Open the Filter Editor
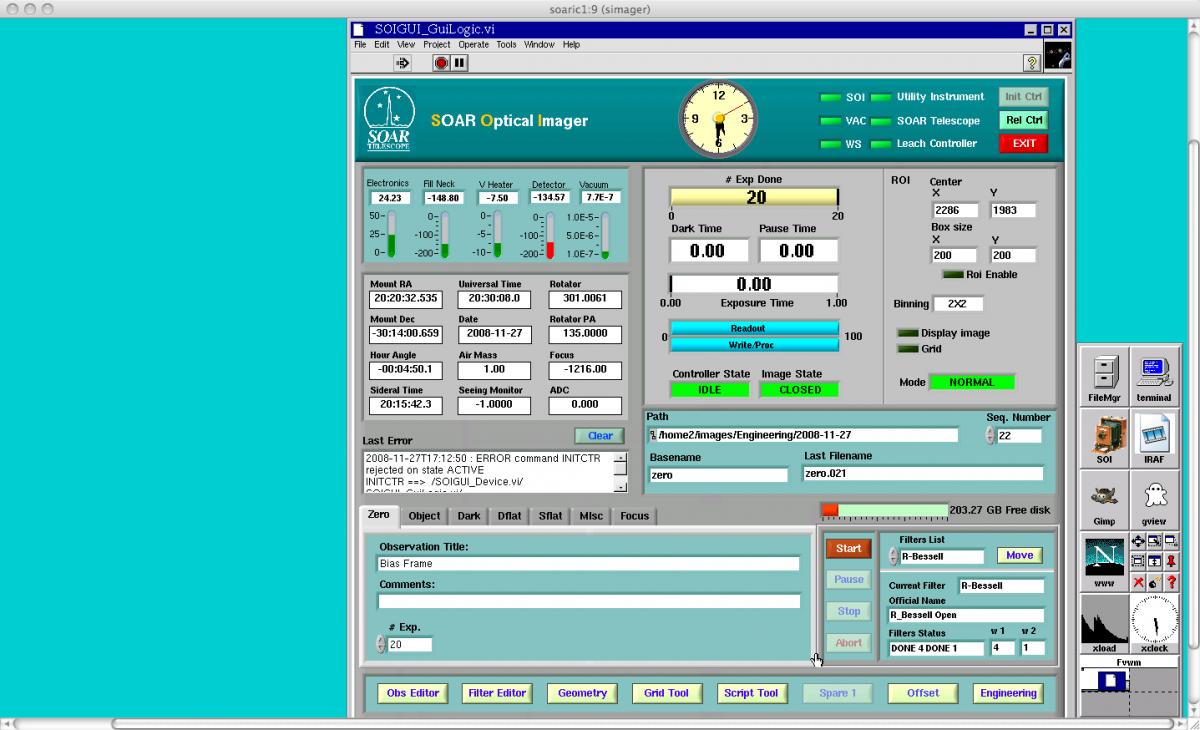 [497, 693]
